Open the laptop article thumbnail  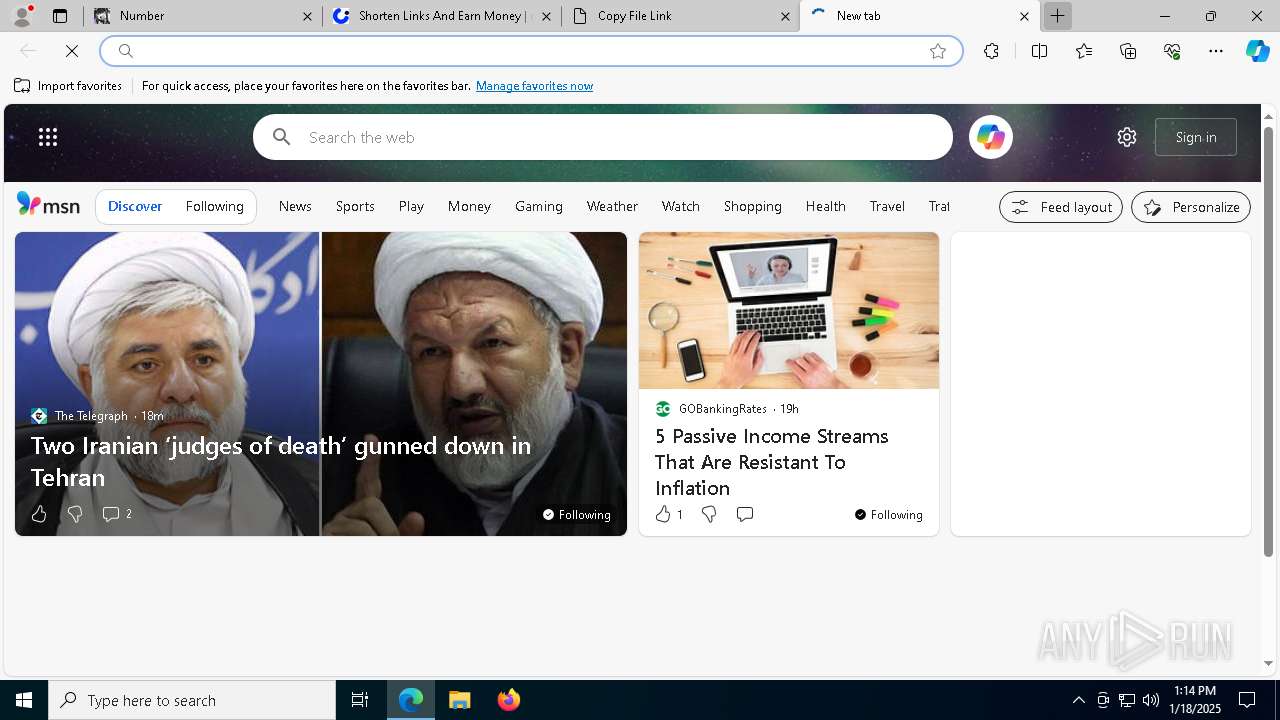(x=789, y=311)
